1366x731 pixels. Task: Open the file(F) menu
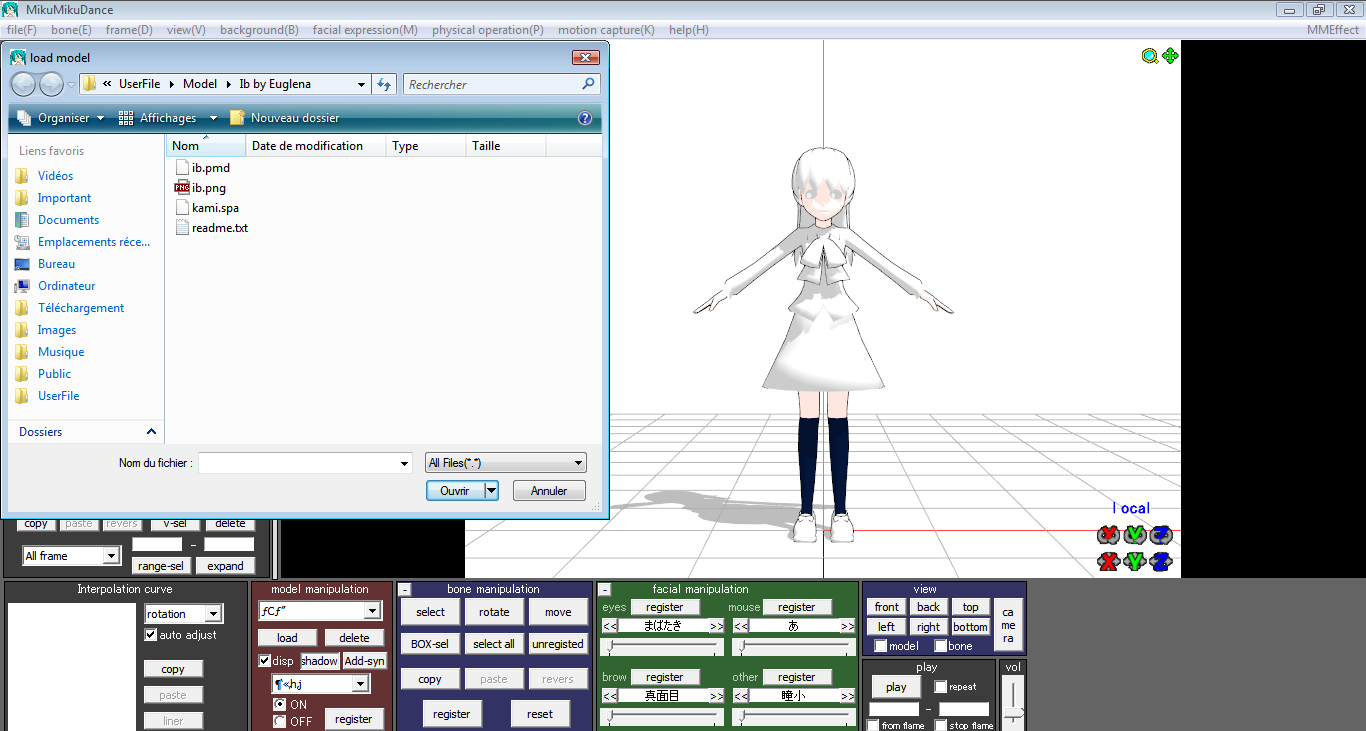pyautogui.click(x=22, y=30)
